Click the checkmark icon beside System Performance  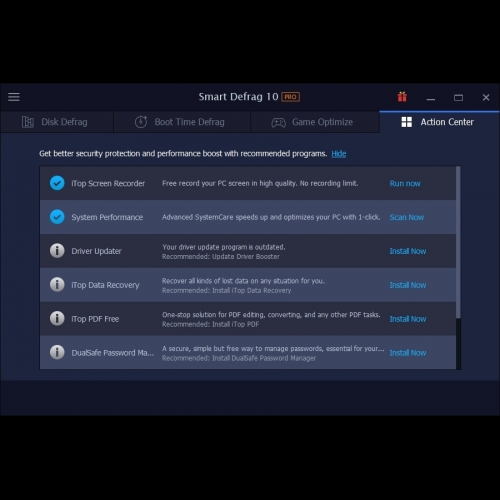coord(57,217)
